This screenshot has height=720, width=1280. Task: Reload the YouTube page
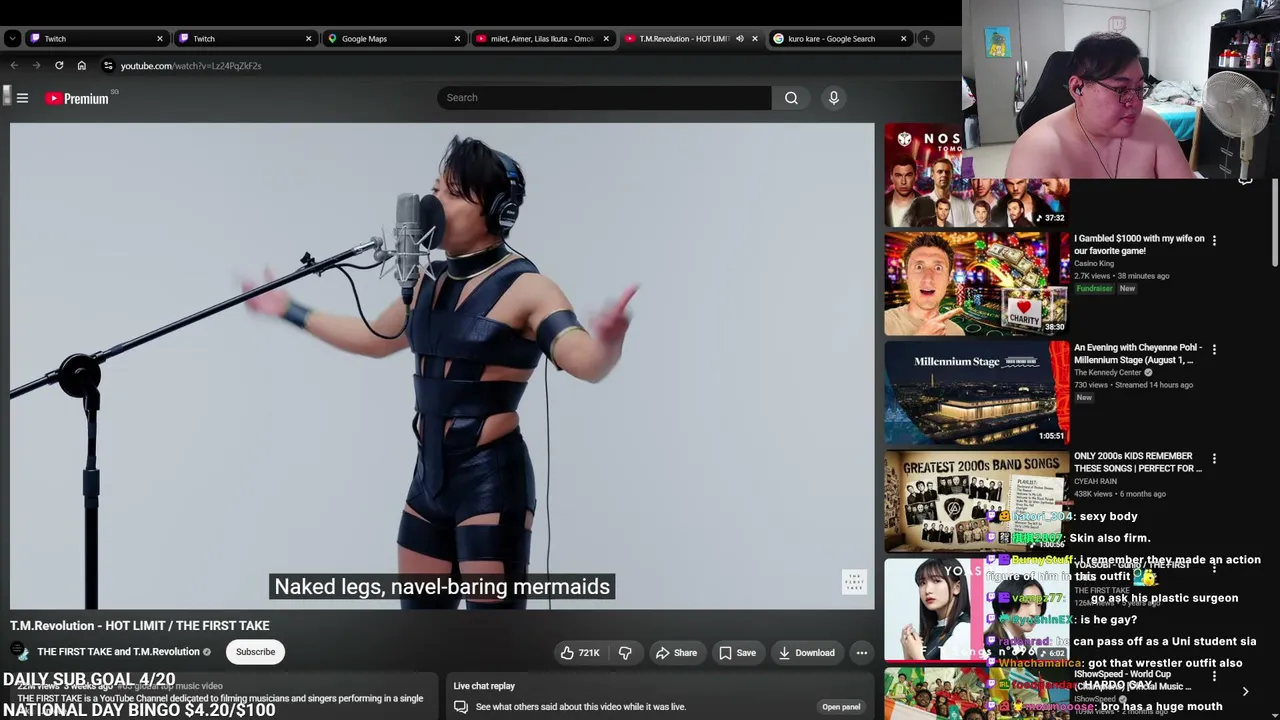click(59, 66)
